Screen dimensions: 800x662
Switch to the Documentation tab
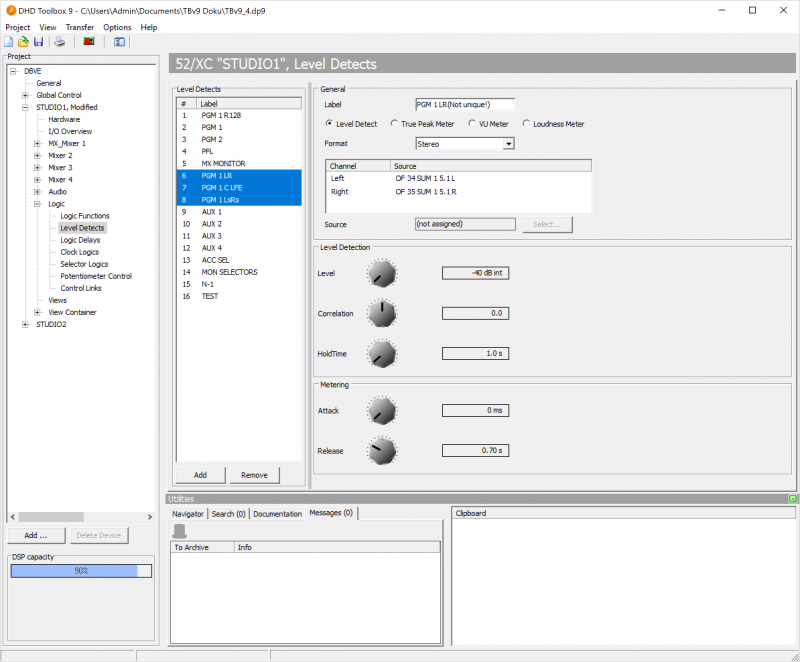tap(277, 513)
